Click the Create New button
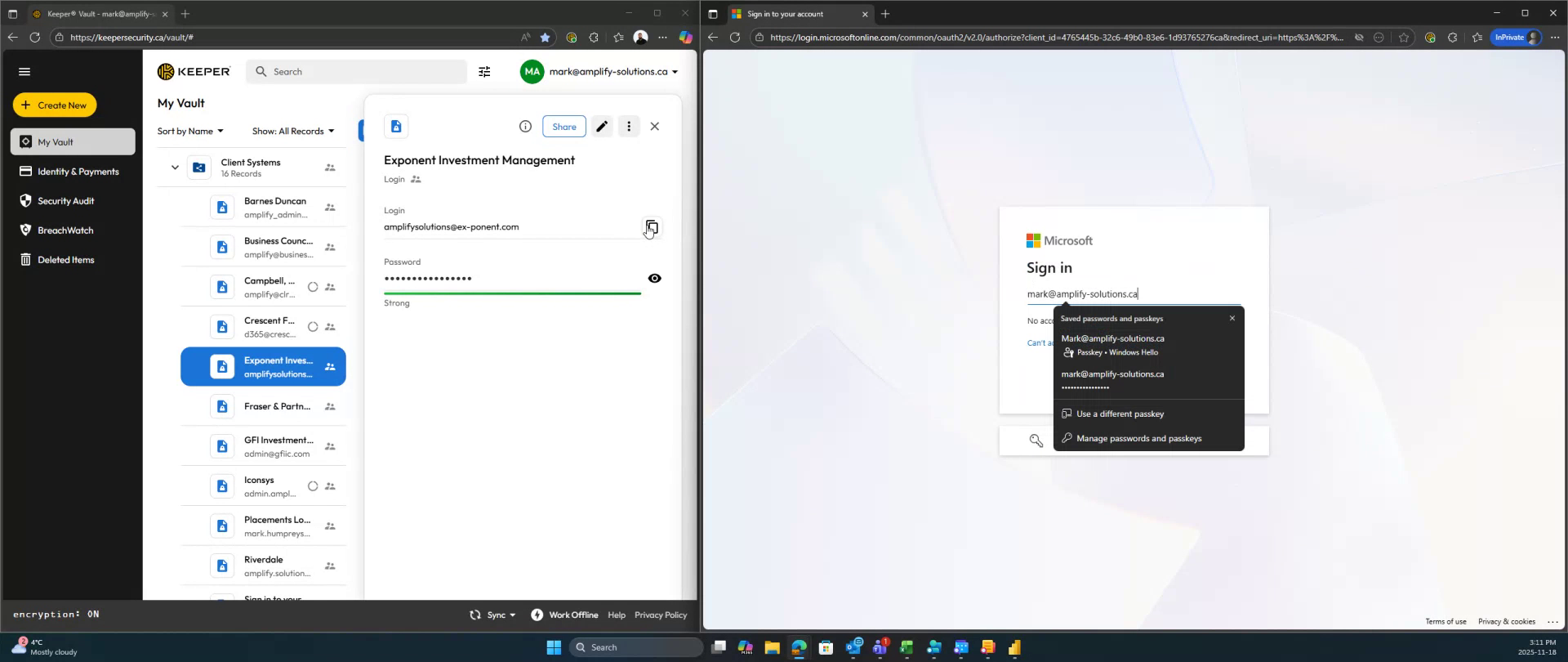 (55, 105)
